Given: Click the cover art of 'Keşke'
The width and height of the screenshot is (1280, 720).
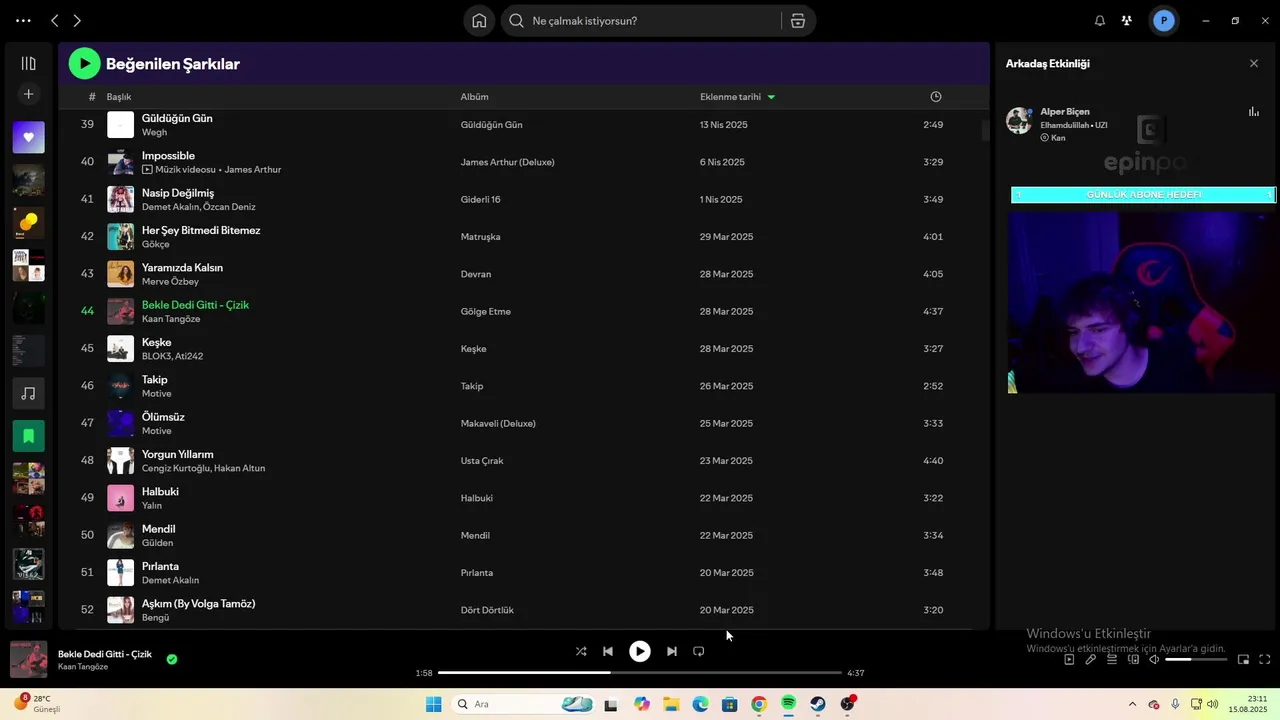Looking at the screenshot, I should click(x=120, y=348).
